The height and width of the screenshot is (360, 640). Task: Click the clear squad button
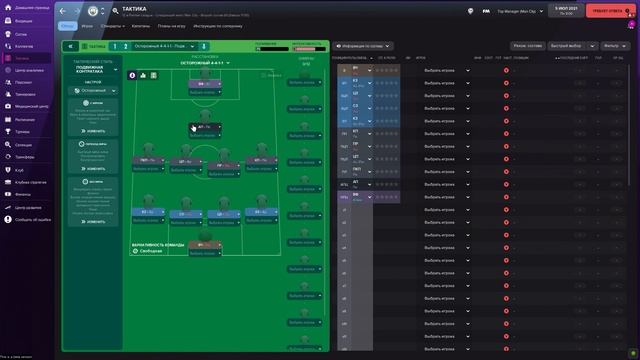click(528, 46)
